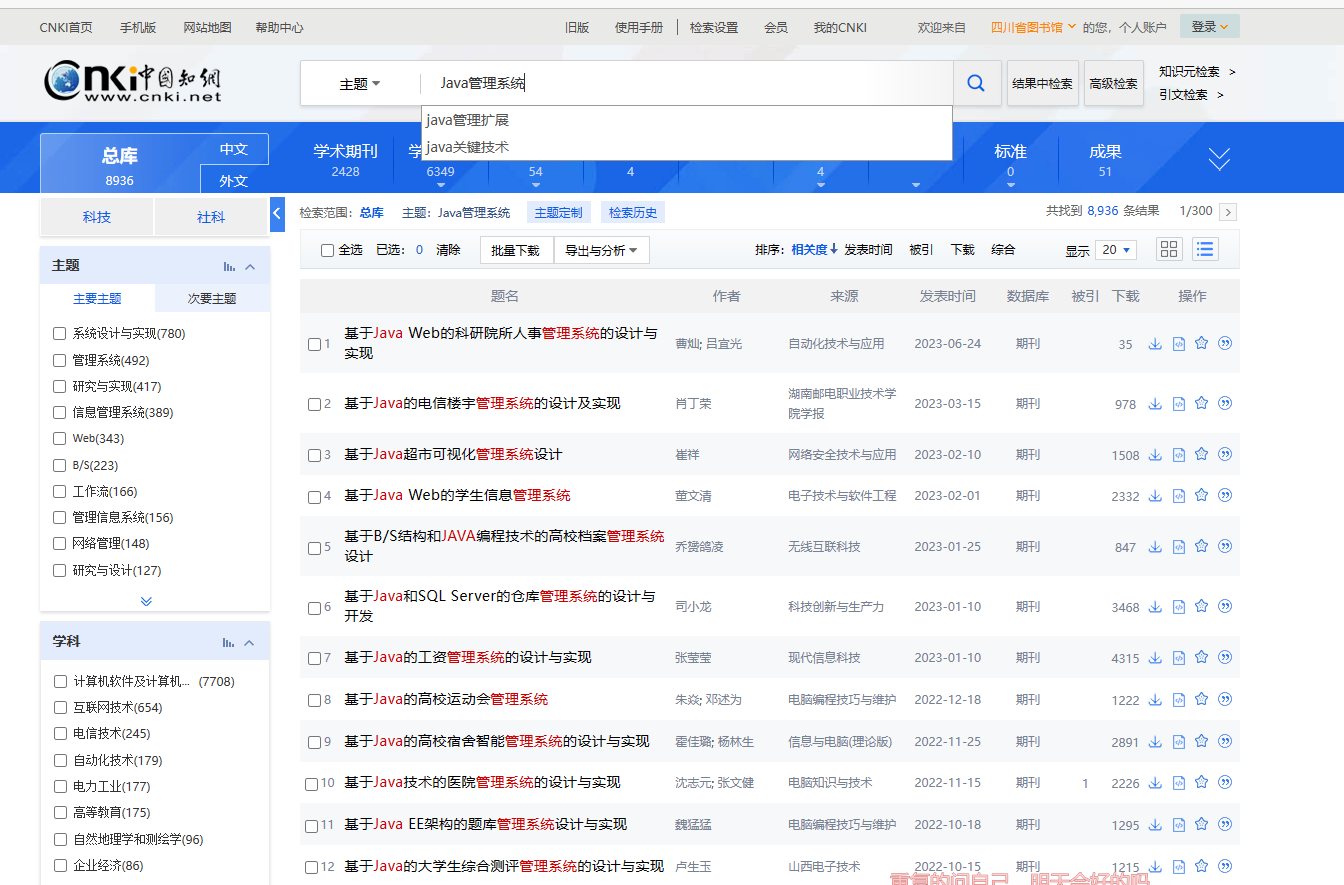This screenshot has width=1344, height=885.
Task: Sort results by 下载 count
Action: (x=962, y=250)
